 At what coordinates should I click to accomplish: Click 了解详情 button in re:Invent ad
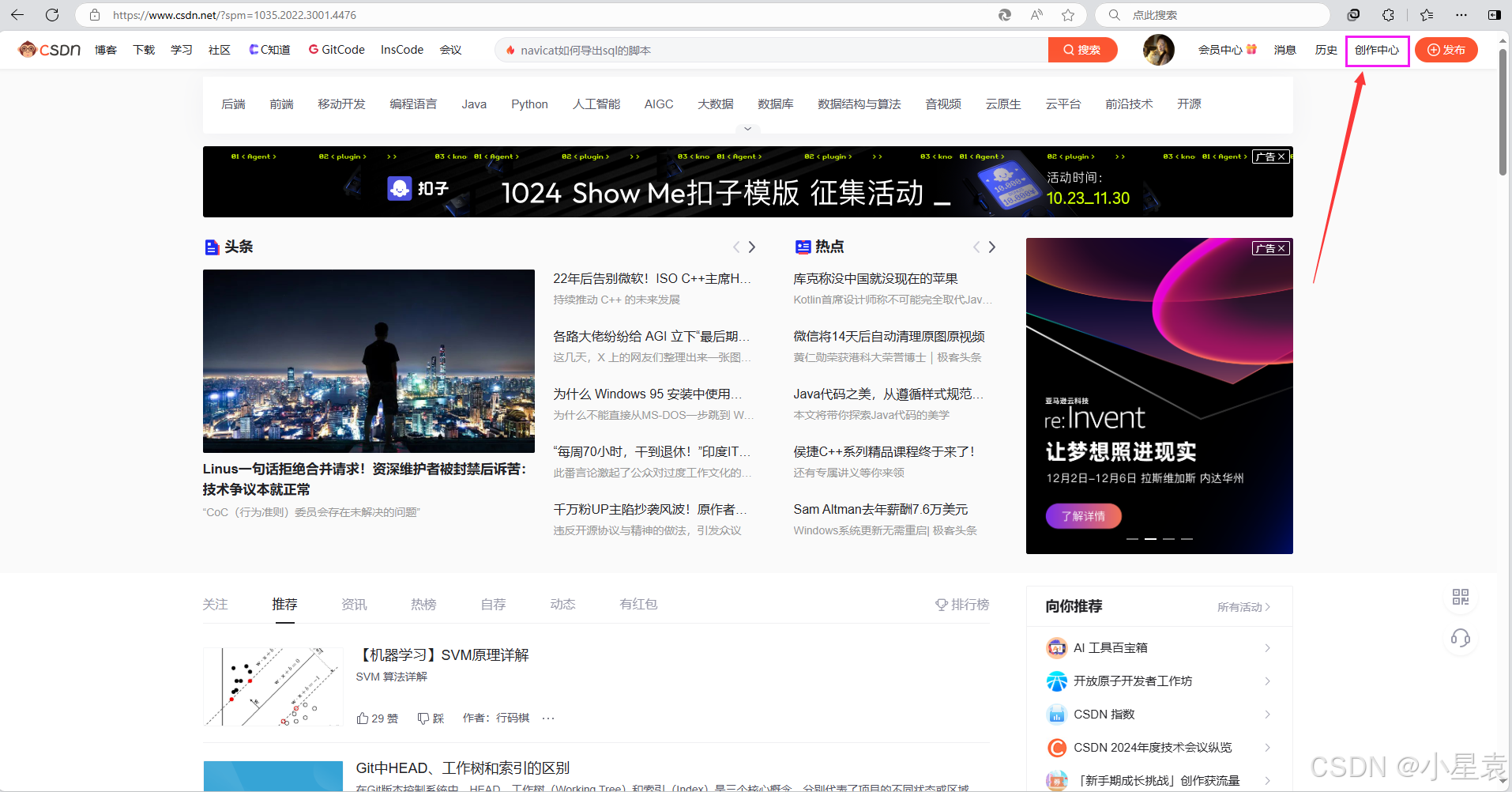pos(1084,516)
